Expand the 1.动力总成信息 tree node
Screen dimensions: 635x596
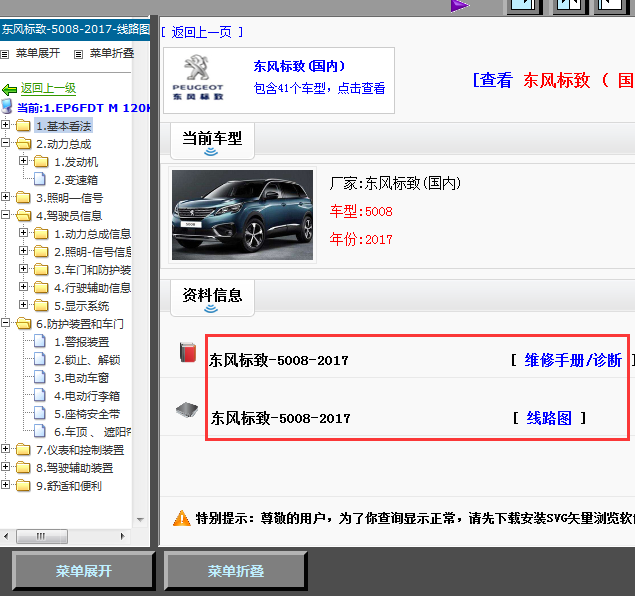pyautogui.click(x=23, y=232)
